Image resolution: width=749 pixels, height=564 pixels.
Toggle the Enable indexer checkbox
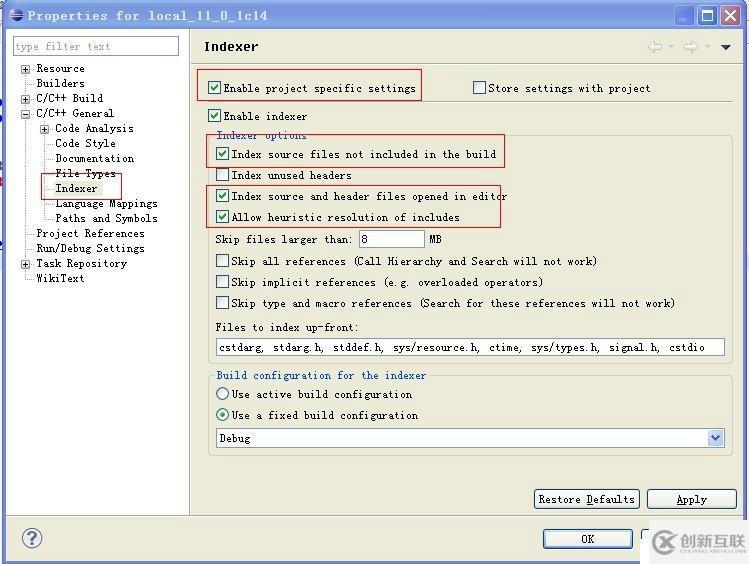tap(214, 115)
